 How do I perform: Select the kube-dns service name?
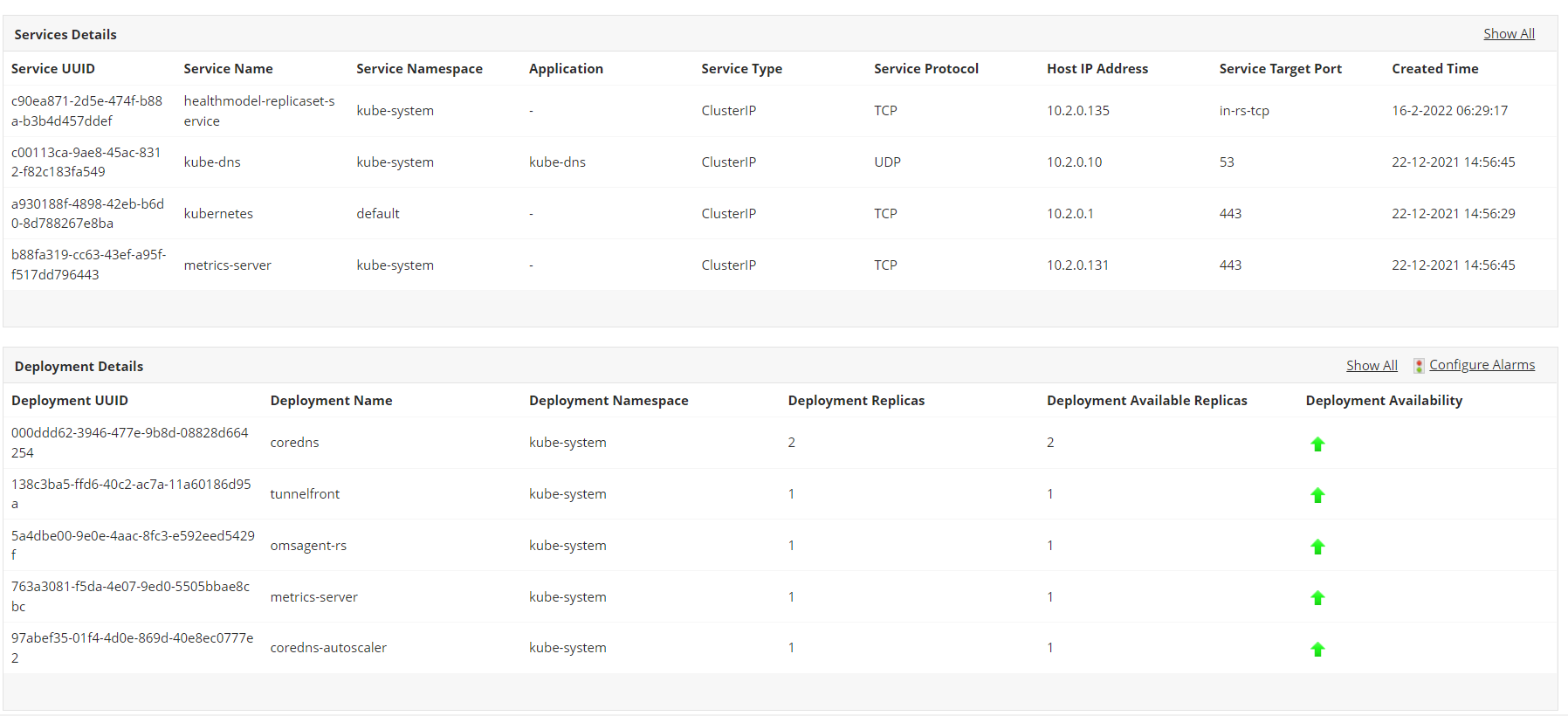click(212, 162)
